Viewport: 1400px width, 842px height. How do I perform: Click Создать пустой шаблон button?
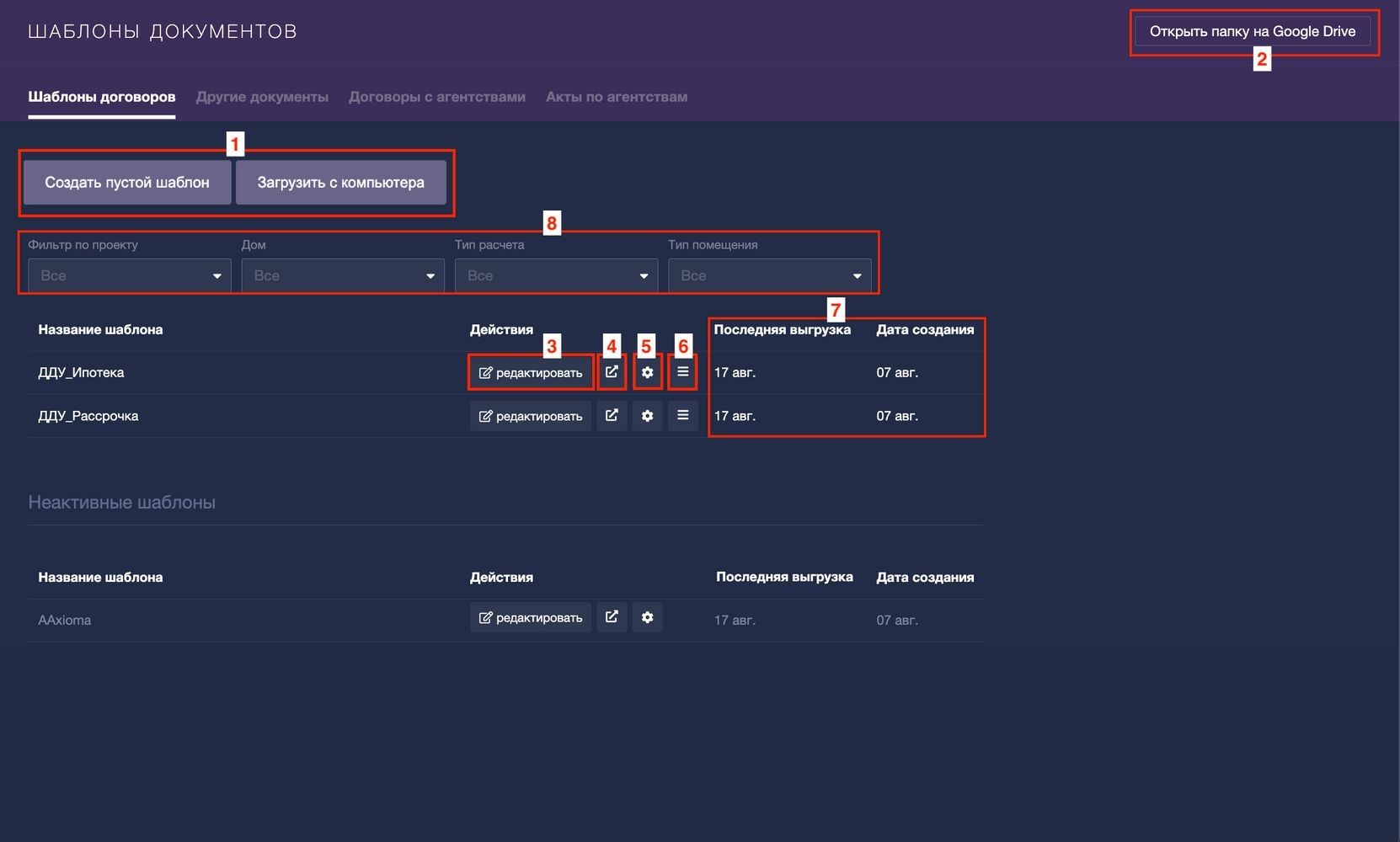(127, 182)
